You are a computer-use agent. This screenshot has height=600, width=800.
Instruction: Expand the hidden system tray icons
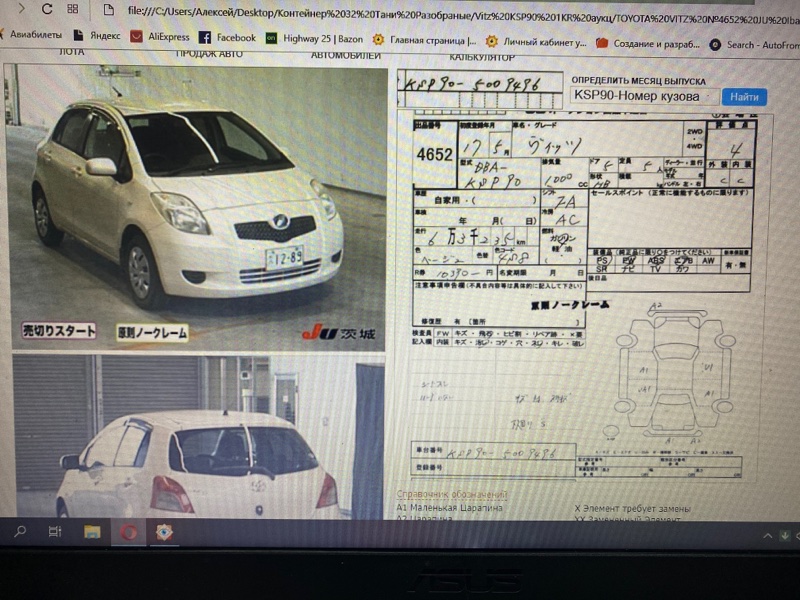[767, 536]
